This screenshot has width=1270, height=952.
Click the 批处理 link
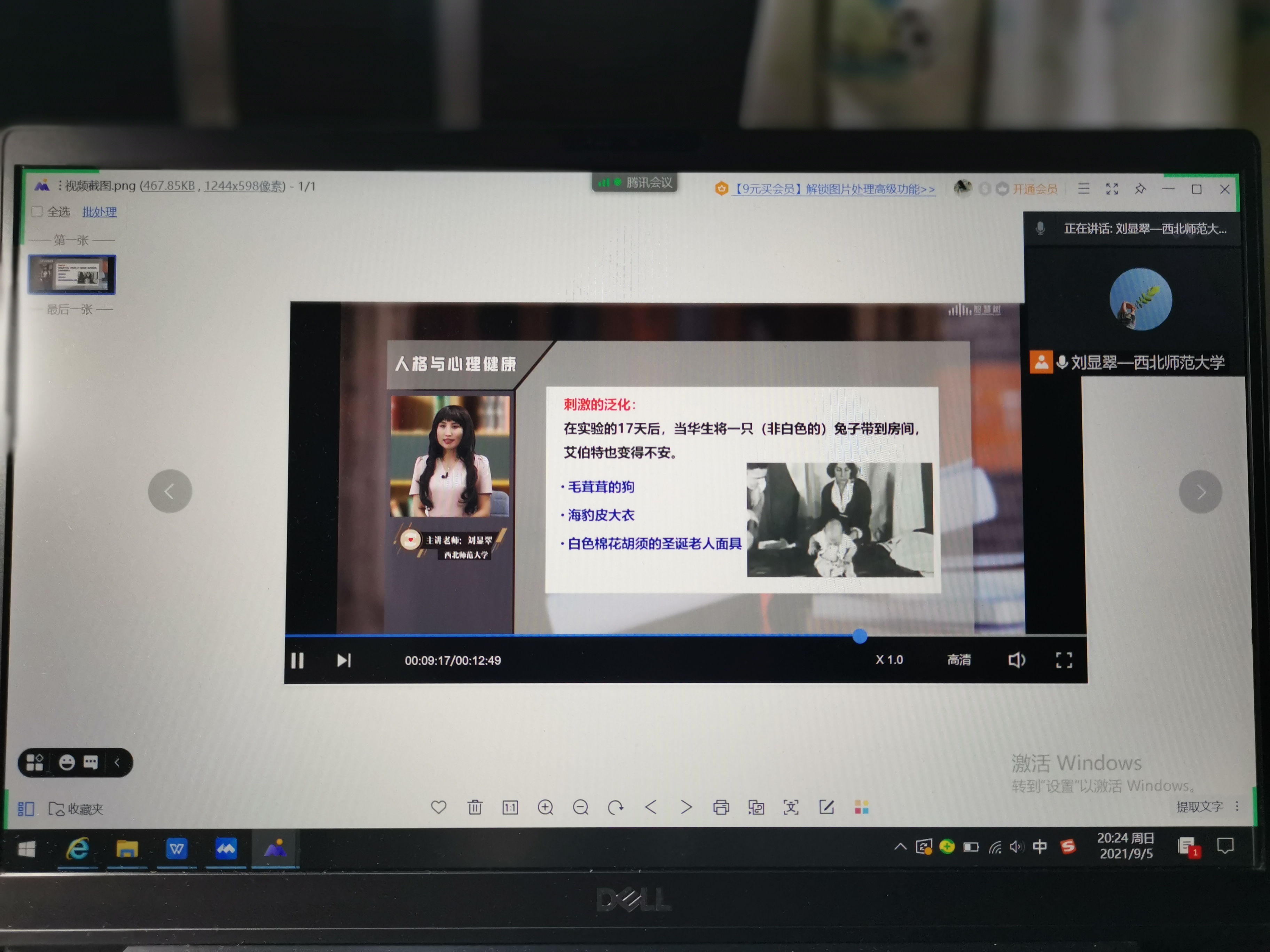[99, 212]
